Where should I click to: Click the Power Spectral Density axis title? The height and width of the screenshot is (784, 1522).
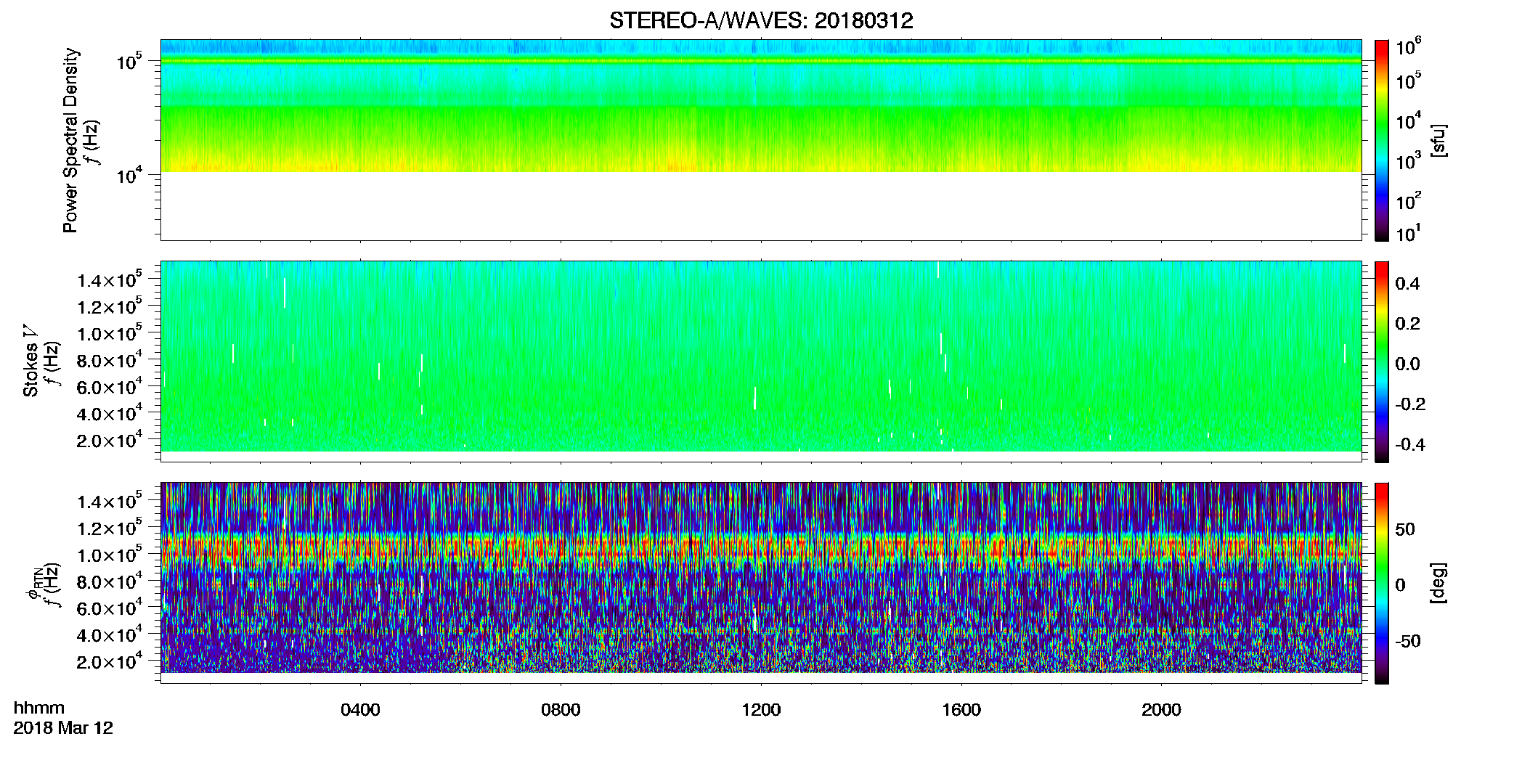coord(70,140)
